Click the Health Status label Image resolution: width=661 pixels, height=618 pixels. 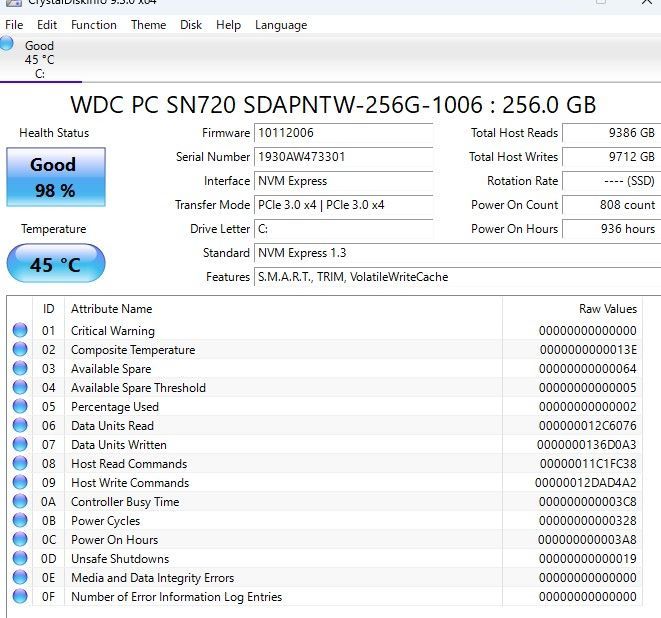(54, 133)
